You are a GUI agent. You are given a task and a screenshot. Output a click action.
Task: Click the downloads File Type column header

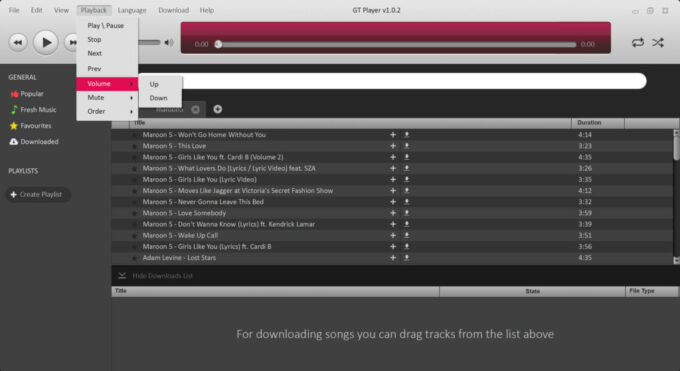(x=651, y=291)
